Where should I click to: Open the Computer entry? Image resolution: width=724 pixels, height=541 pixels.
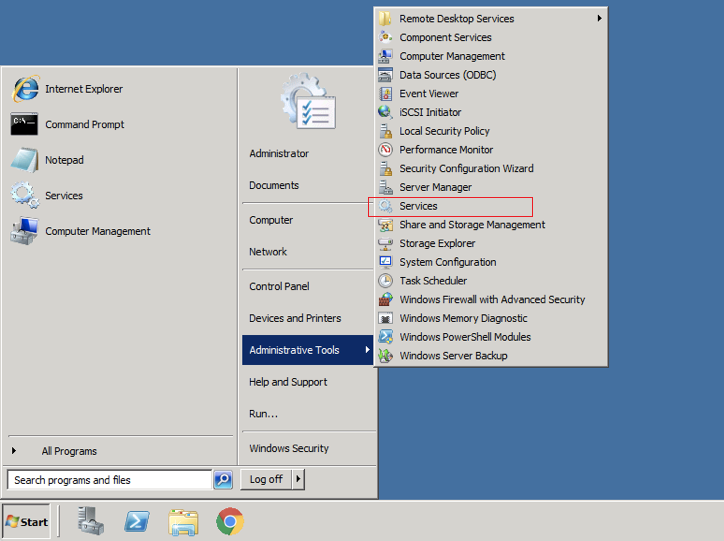271,220
